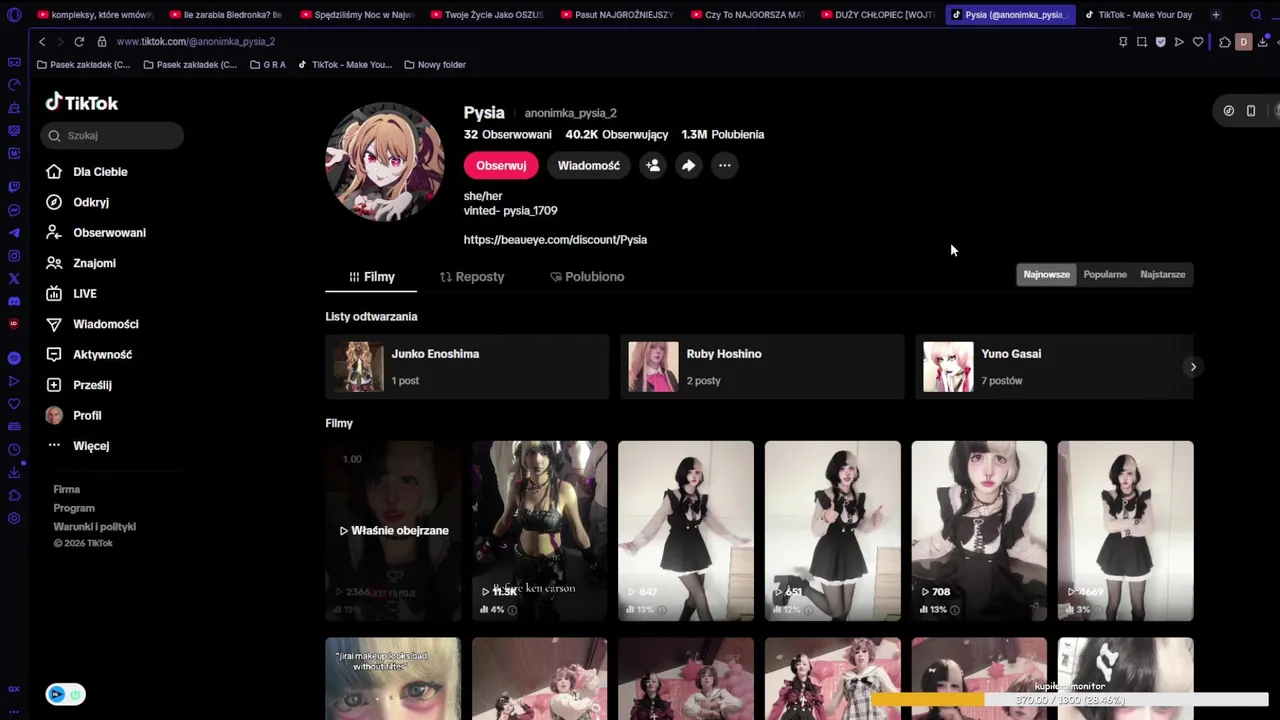Switch to the Reposty tab
This screenshot has height=720, width=1280.
472,277
